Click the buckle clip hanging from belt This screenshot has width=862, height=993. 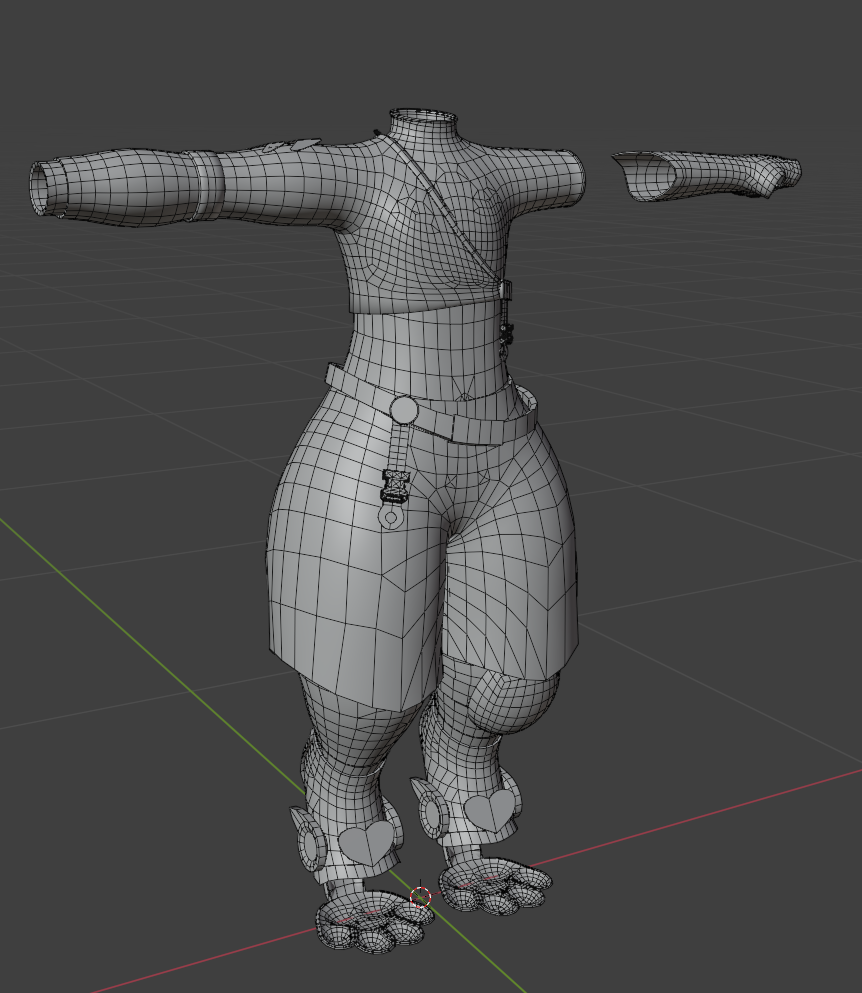pos(397,485)
